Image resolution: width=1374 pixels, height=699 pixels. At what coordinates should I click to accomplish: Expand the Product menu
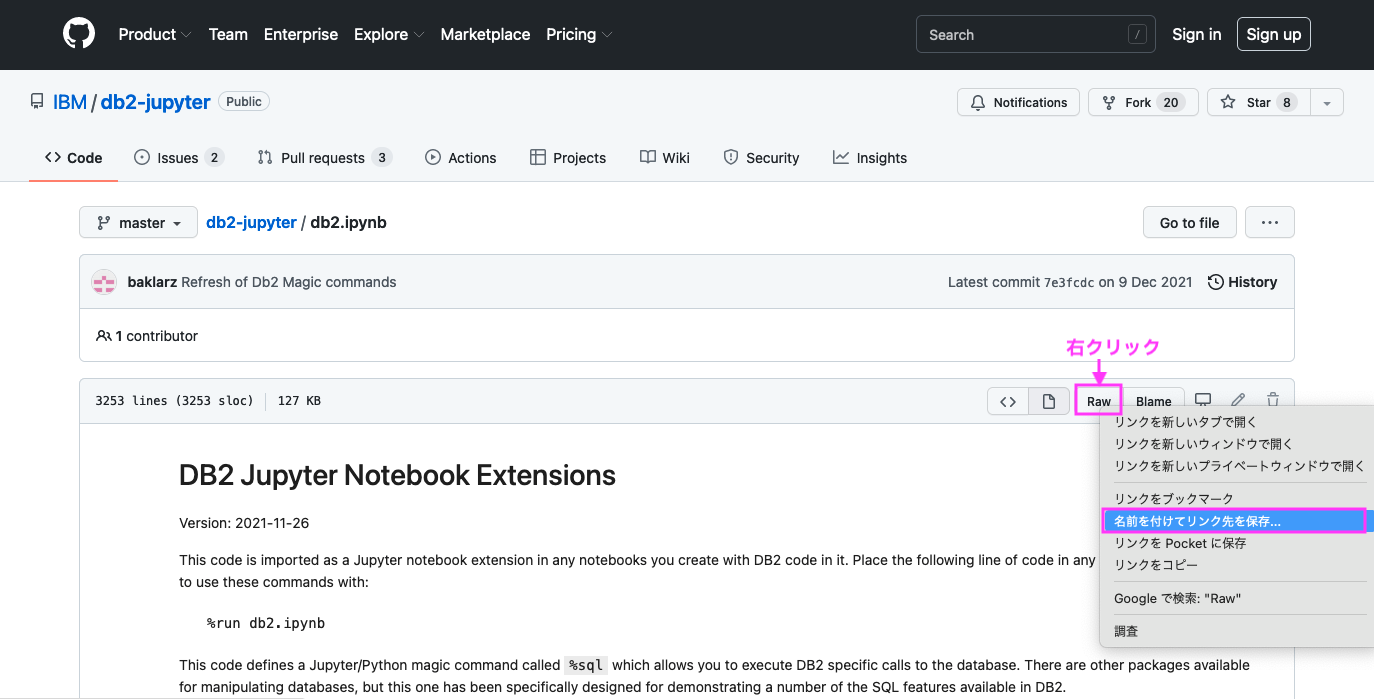[x=154, y=34]
